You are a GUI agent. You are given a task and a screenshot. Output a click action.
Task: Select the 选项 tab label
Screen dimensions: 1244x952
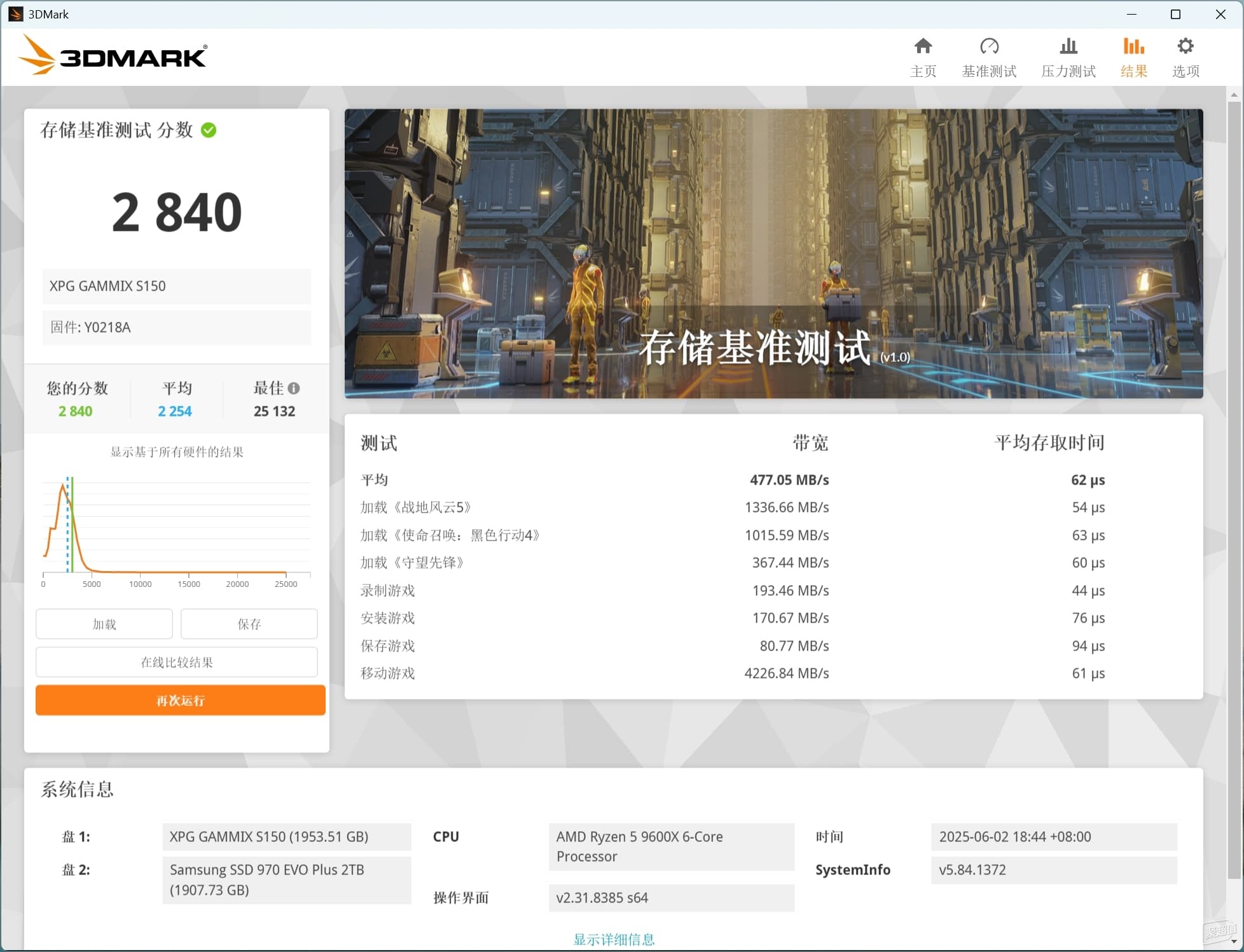point(1185,71)
